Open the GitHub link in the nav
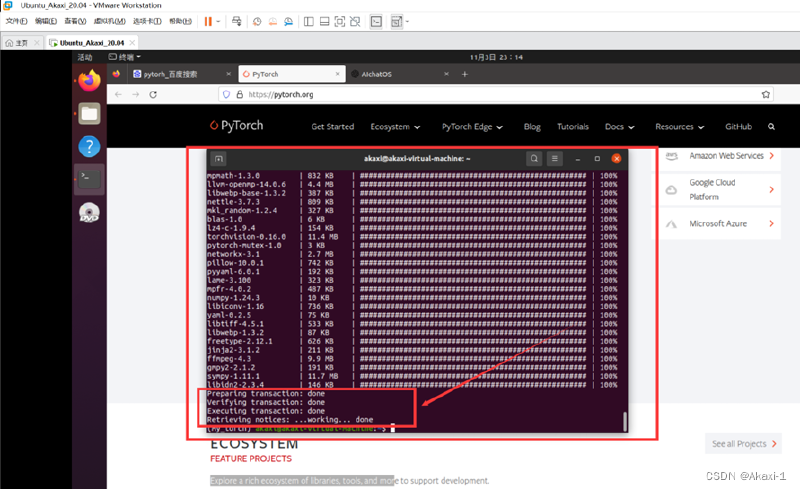 click(x=738, y=127)
